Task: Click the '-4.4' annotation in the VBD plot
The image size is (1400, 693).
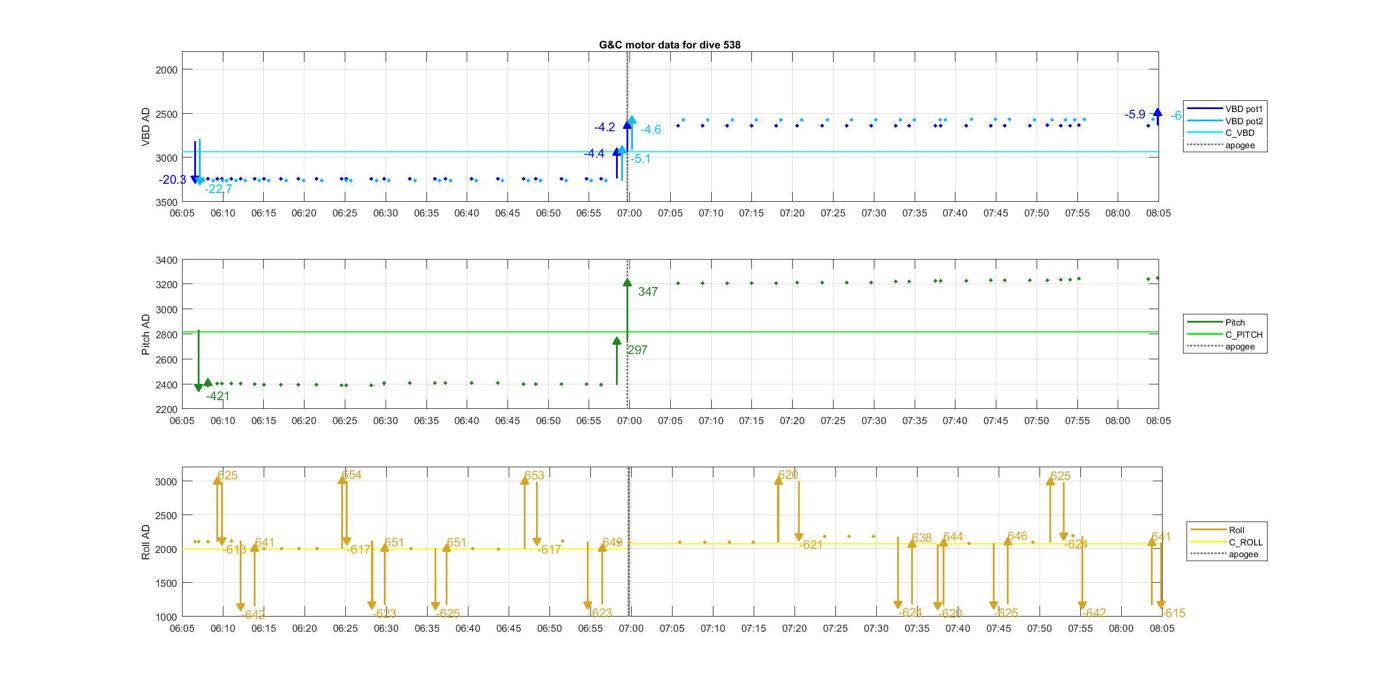Action: point(595,154)
